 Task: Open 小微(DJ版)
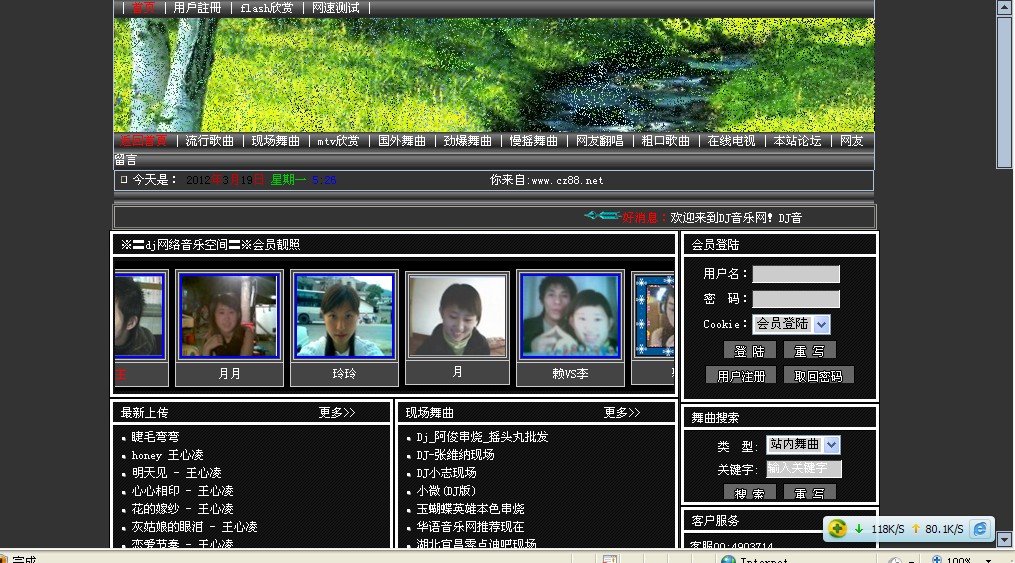446,491
